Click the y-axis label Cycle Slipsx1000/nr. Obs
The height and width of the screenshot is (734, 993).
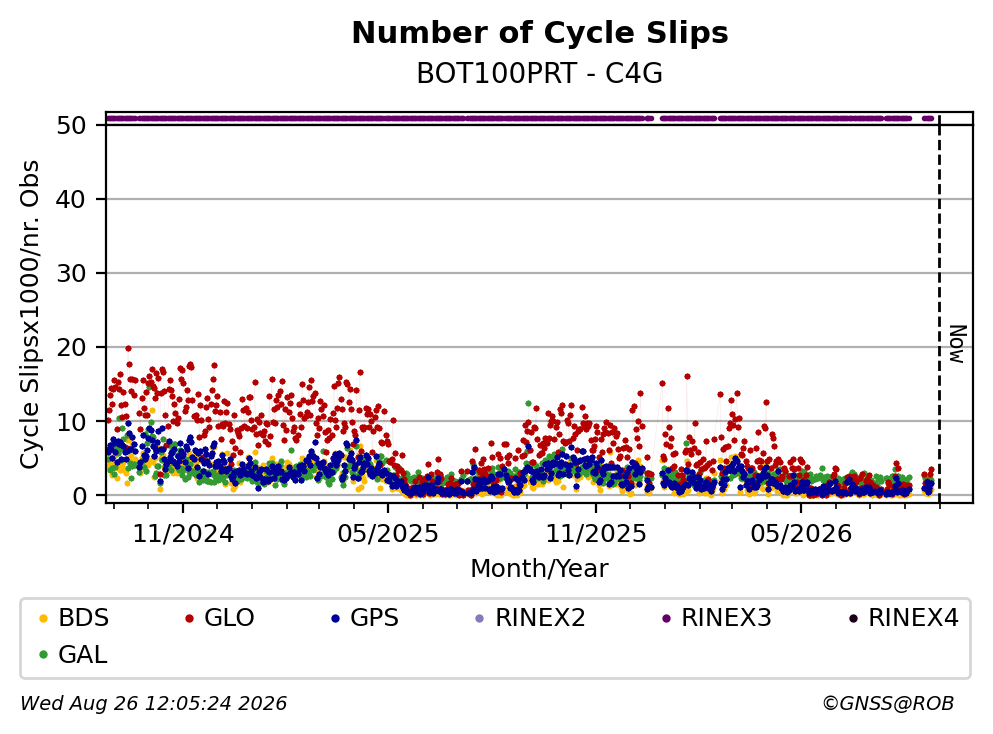coord(29,314)
